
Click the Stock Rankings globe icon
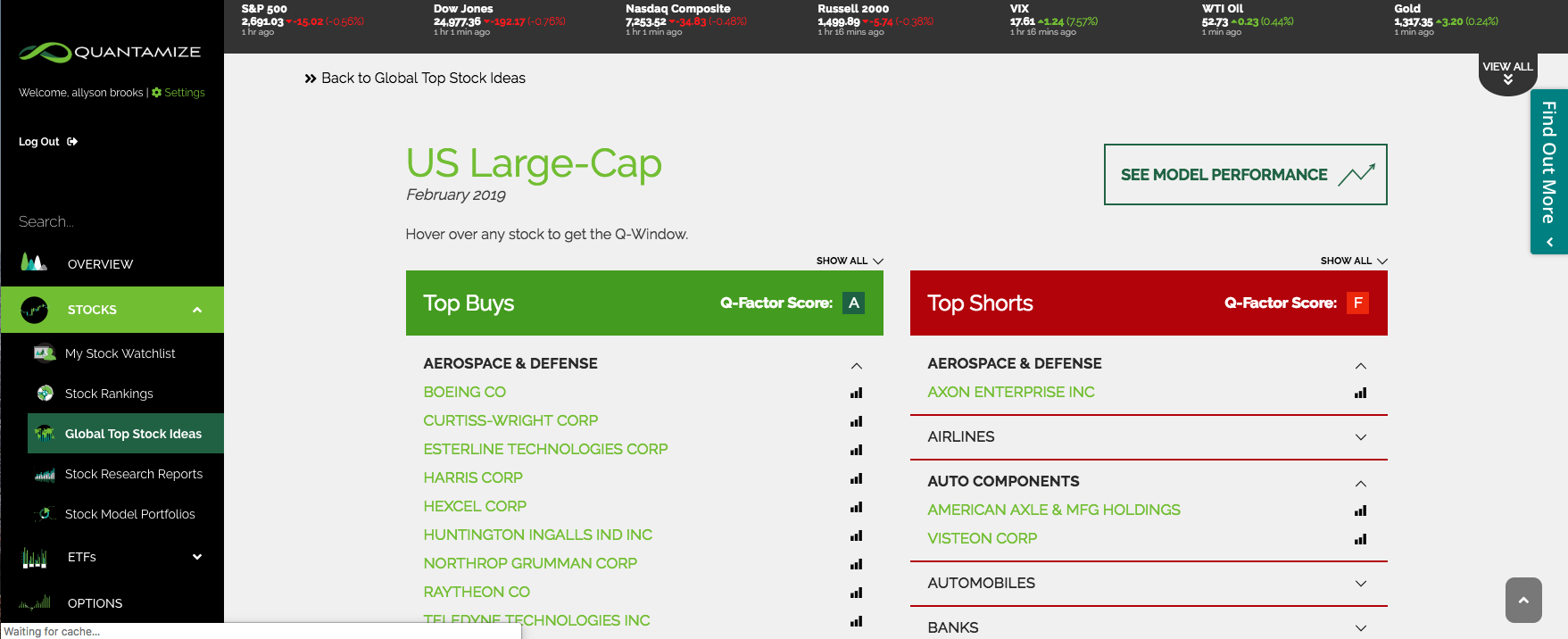pos(45,394)
